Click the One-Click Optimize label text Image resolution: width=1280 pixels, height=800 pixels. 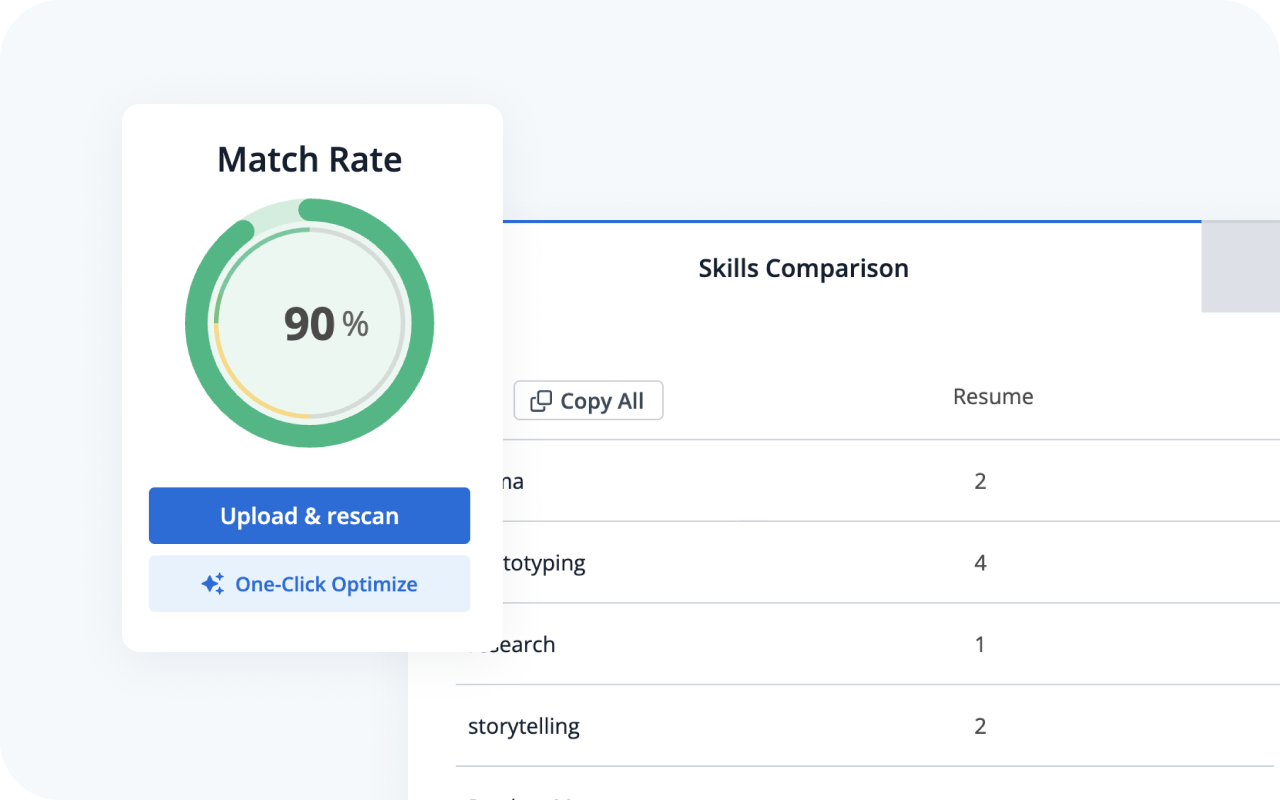(x=326, y=584)
